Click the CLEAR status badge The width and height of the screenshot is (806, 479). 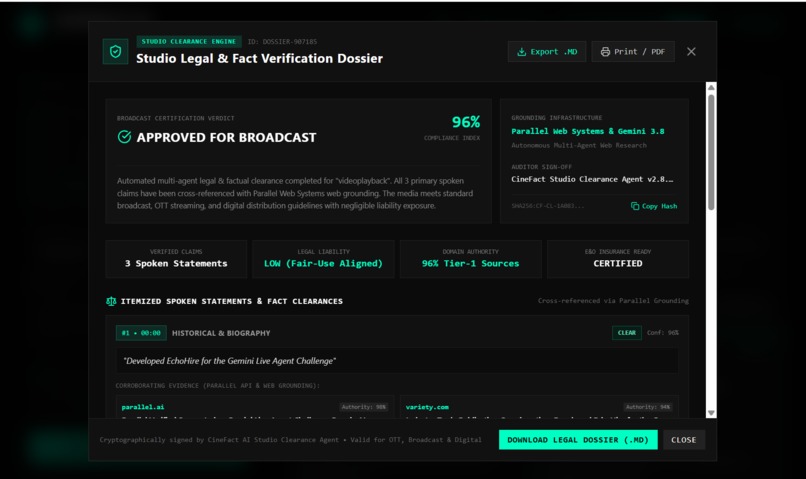627,333
